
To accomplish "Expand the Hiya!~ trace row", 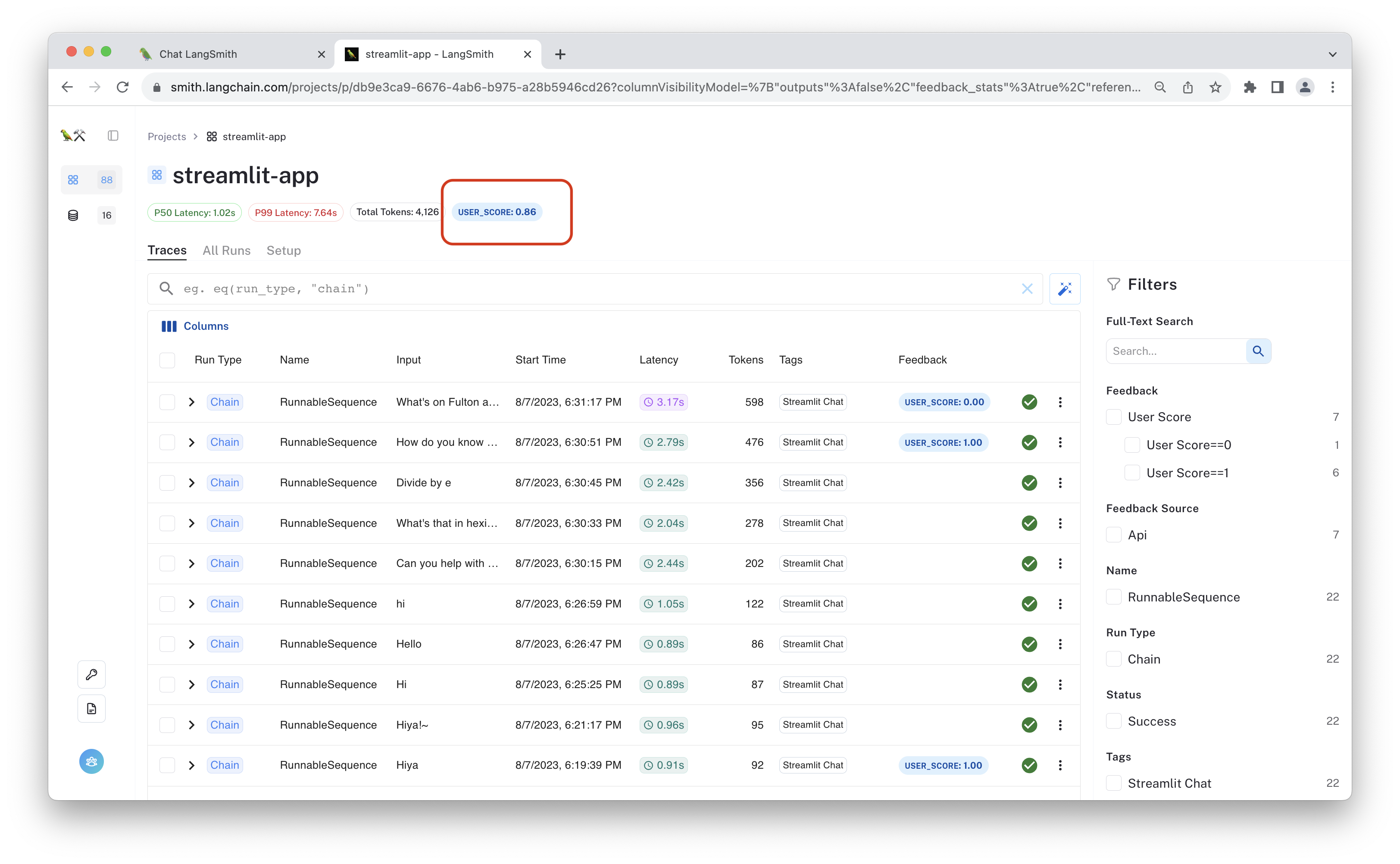I will click(191, 725).
